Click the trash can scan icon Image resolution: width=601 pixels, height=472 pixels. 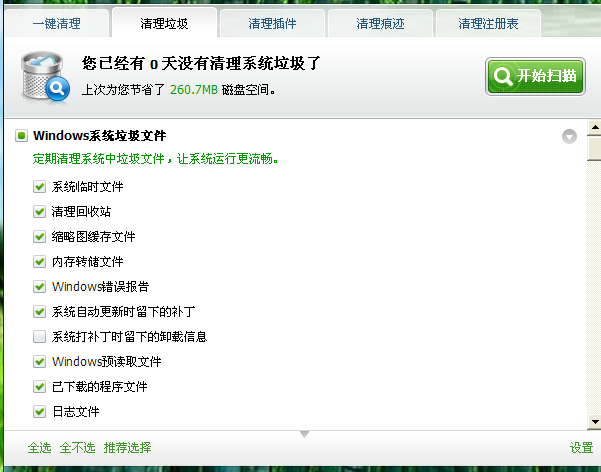tap(45, 77)
